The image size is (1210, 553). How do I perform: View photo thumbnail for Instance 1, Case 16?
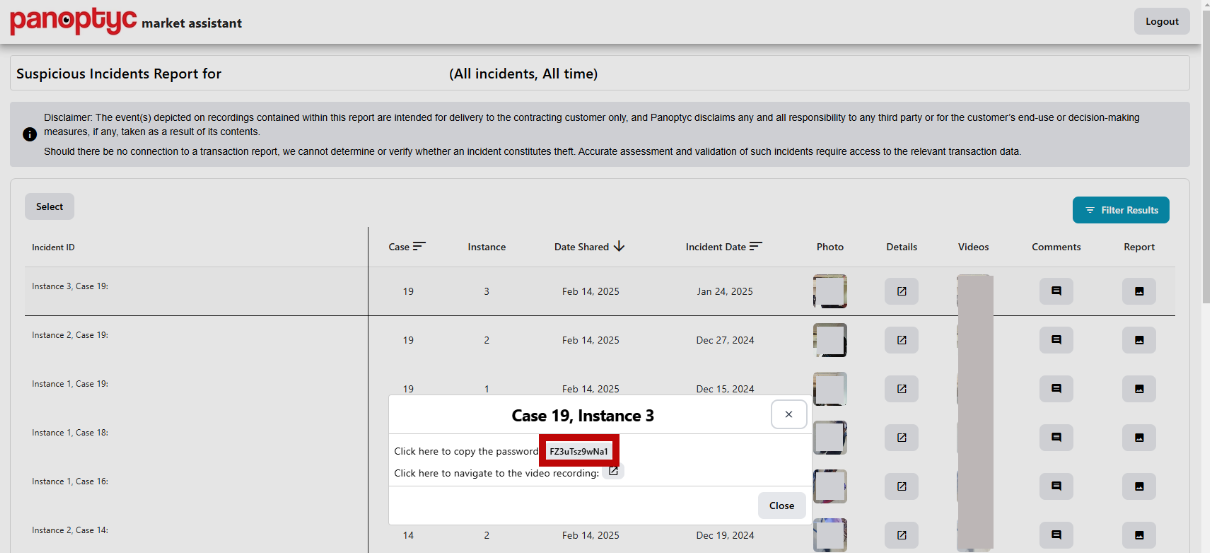coord(830,486)
